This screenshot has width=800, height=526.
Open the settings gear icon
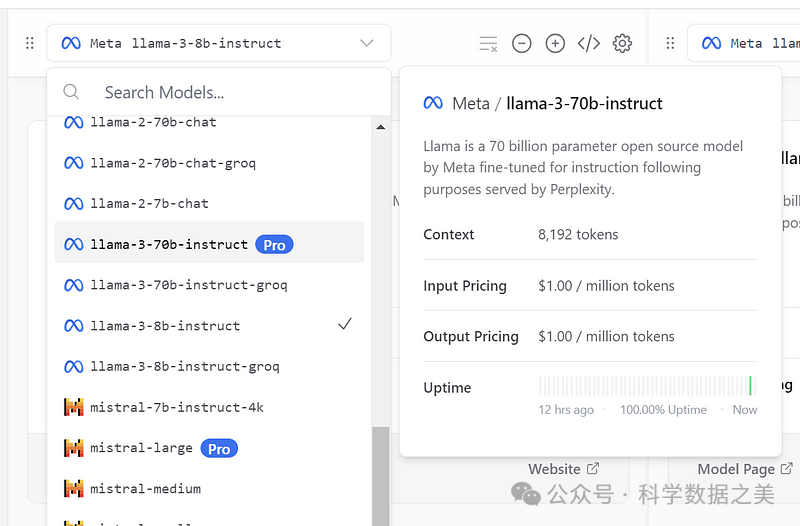(x=622, y=43)
